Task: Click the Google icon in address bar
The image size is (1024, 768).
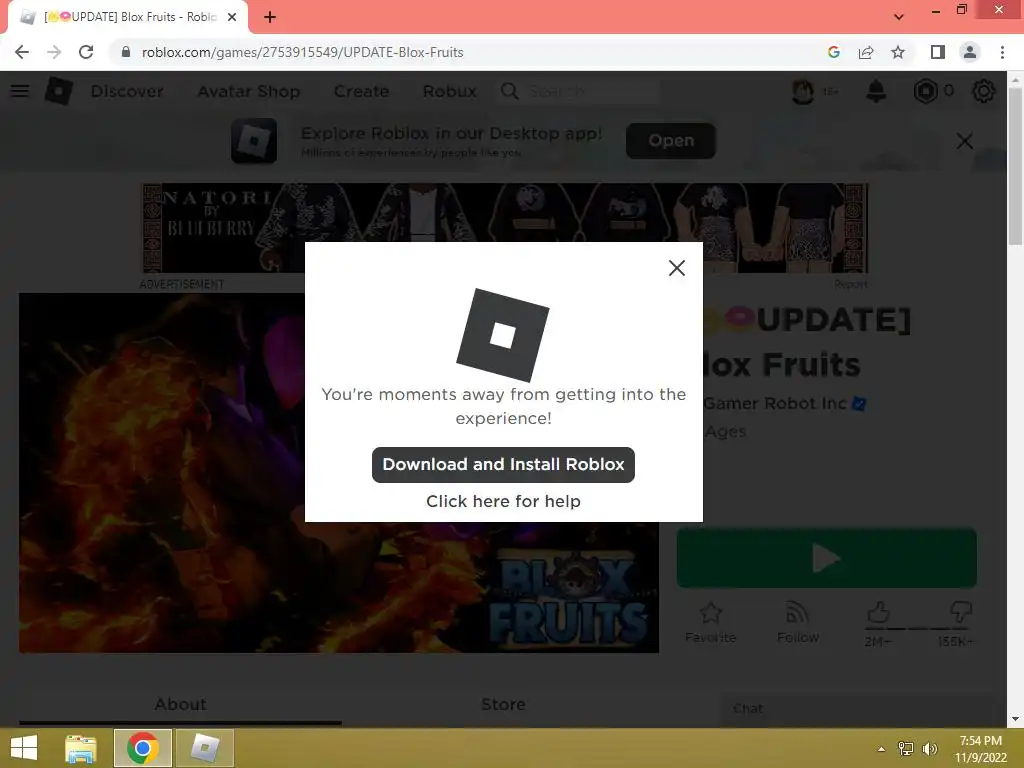Action: click(x=833, y=52)
